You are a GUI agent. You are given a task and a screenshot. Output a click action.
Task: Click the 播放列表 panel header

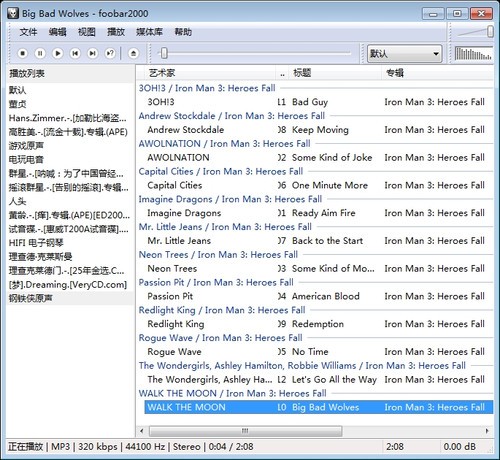pyautogui.click(x=70, y=73)
